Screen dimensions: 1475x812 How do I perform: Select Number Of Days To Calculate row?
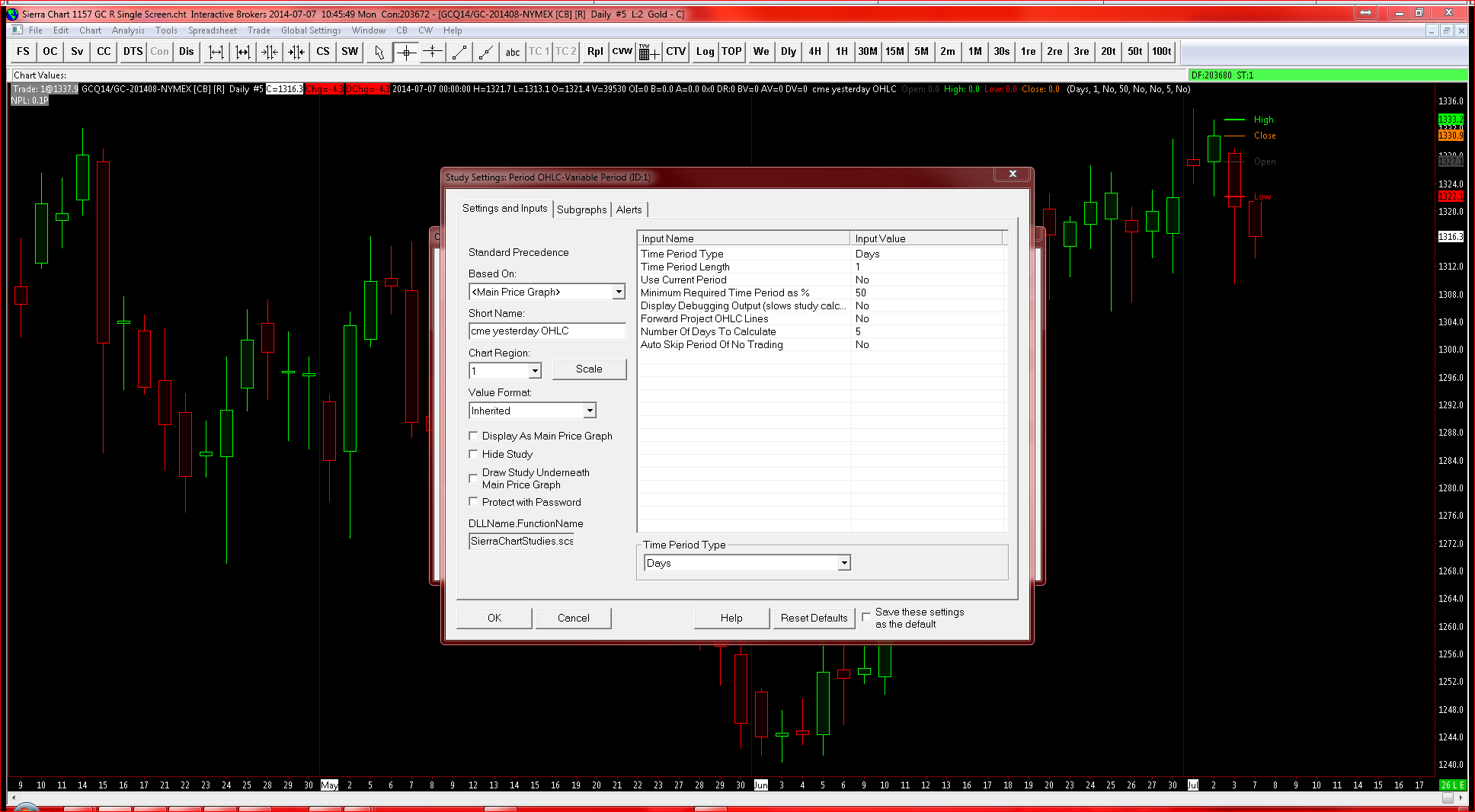coord(823,331)
